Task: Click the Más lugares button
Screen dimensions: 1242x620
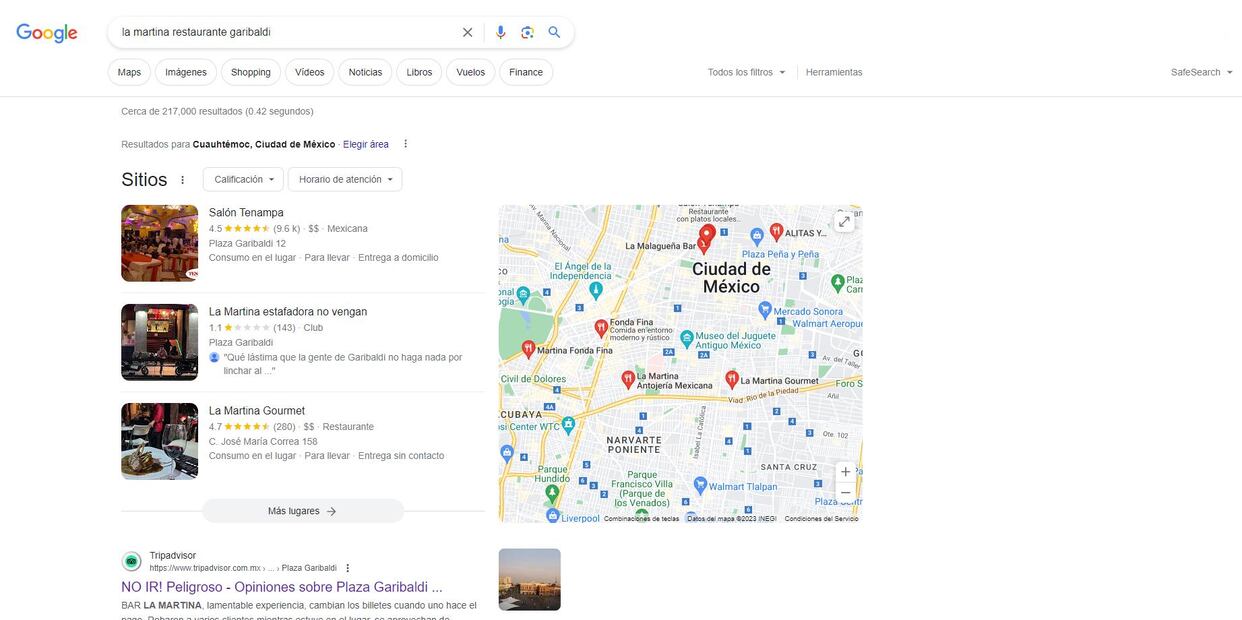Action: (x=303, y=511)
